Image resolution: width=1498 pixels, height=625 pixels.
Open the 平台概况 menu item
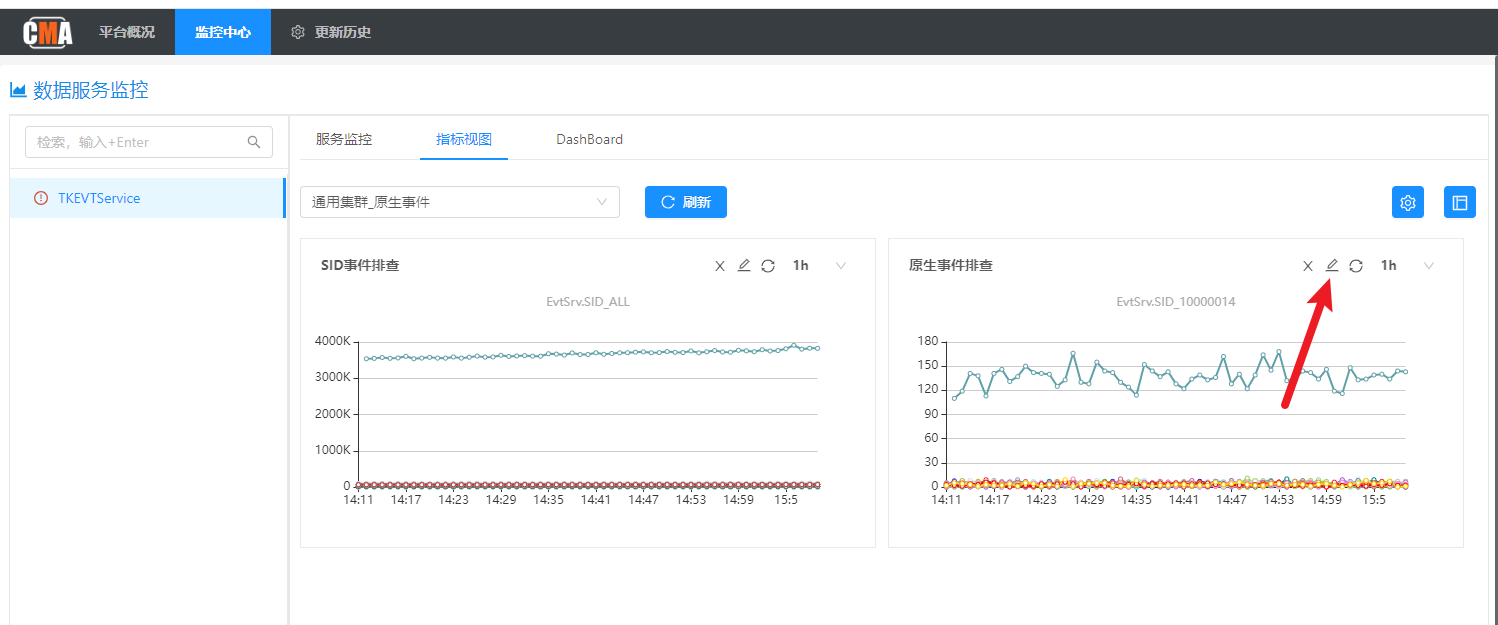pyautogui.click(x=127, y=32)
